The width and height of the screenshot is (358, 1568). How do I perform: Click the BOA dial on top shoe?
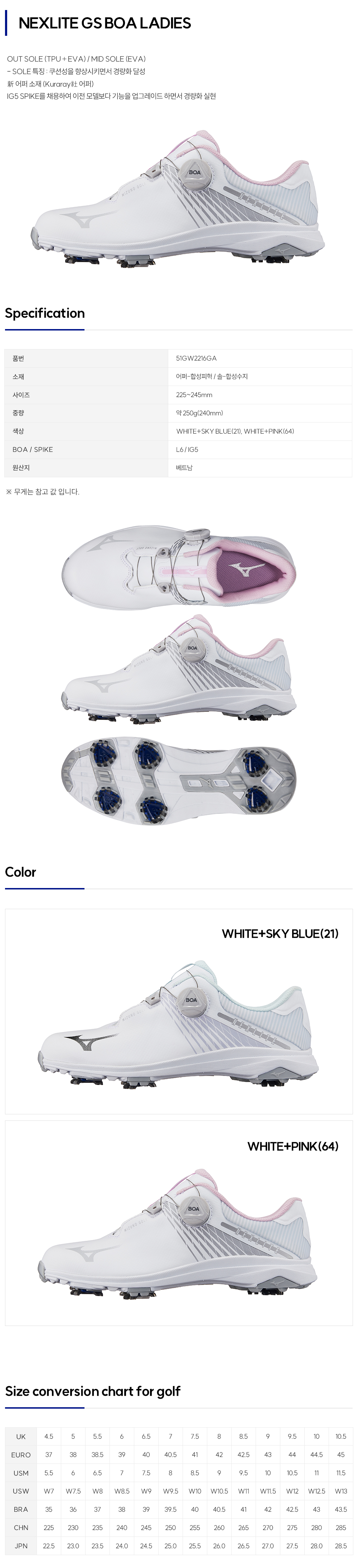click(x=194, y=172)
